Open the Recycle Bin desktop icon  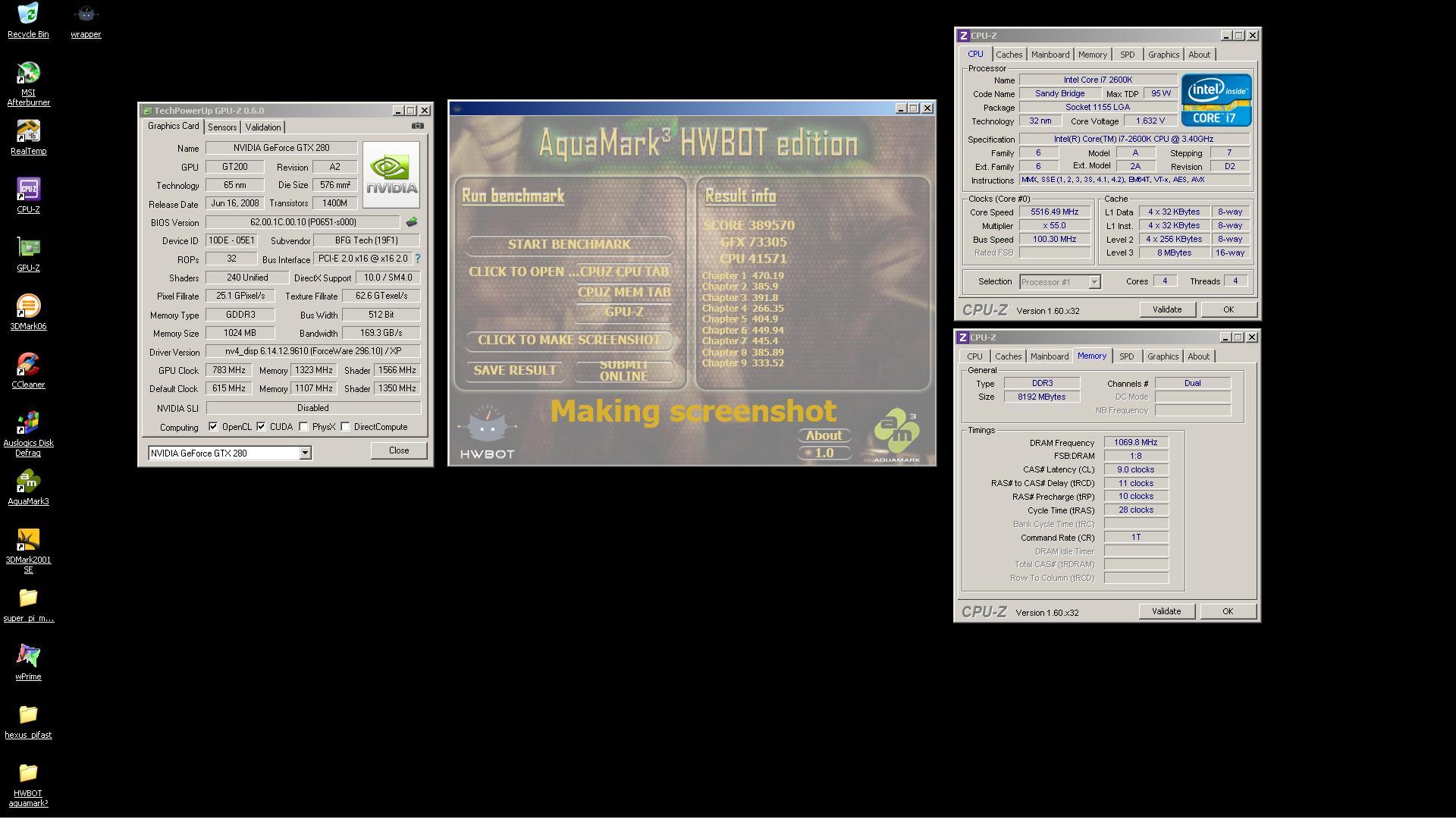(28, 20)
